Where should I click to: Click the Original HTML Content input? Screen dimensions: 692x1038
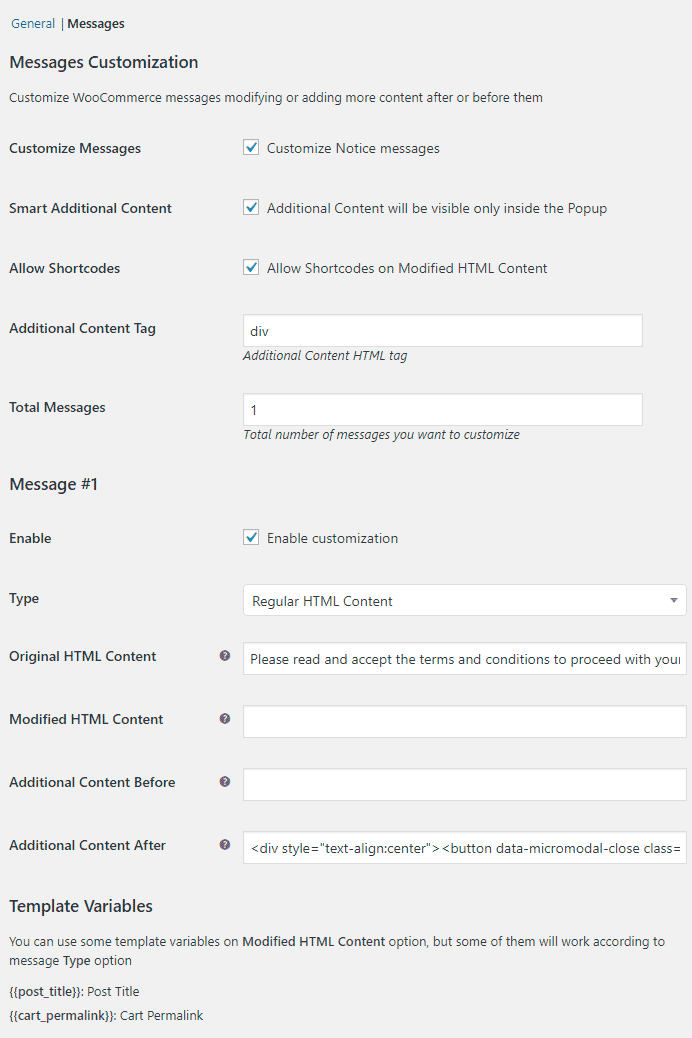tap(464, 659)
